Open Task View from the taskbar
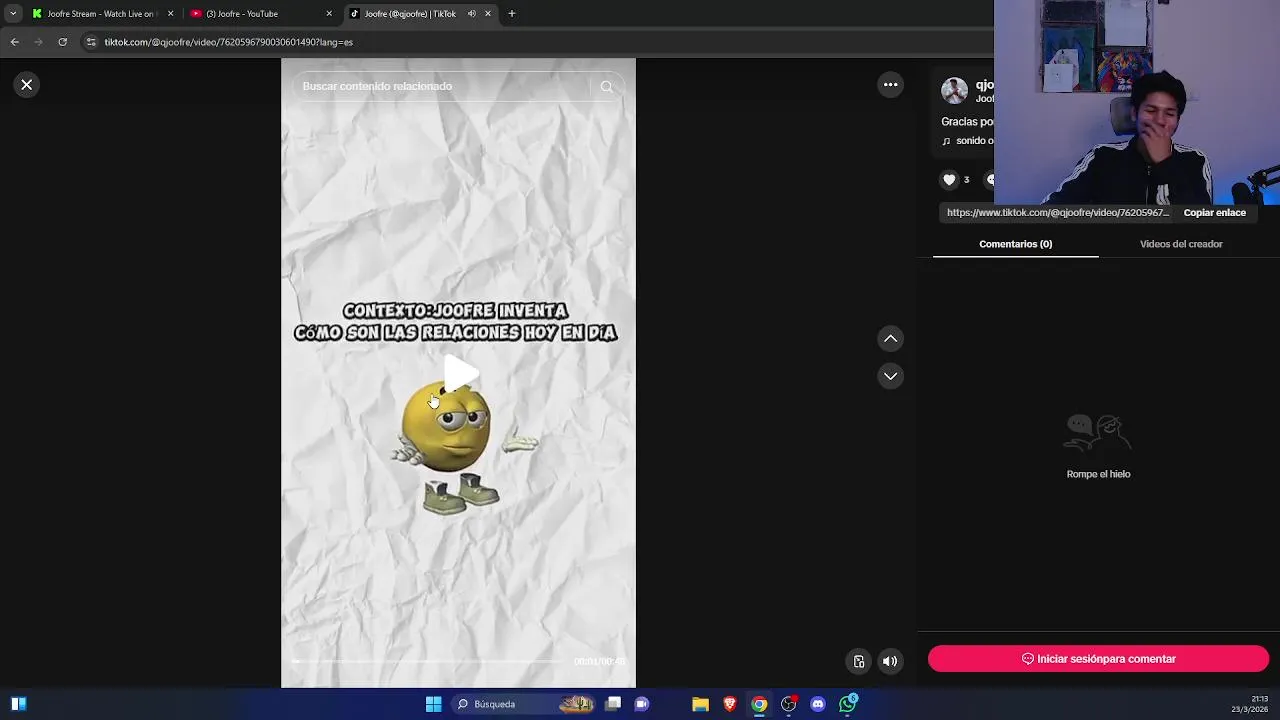 tap(613, 704)
